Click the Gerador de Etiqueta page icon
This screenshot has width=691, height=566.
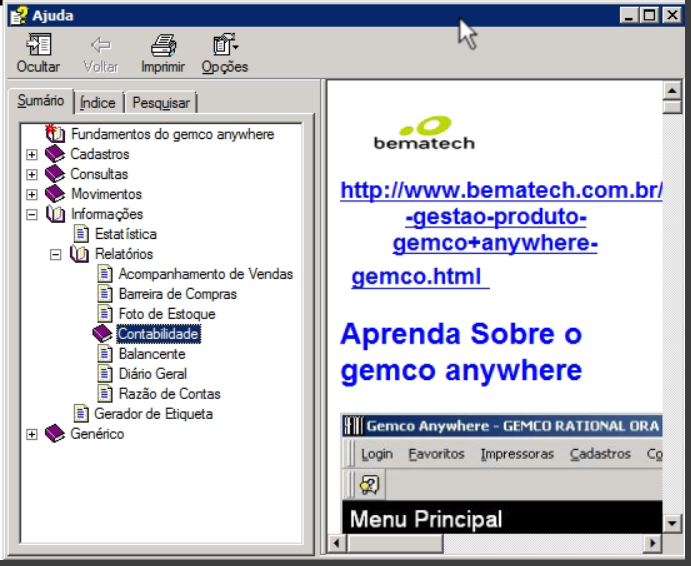[81, 413]
